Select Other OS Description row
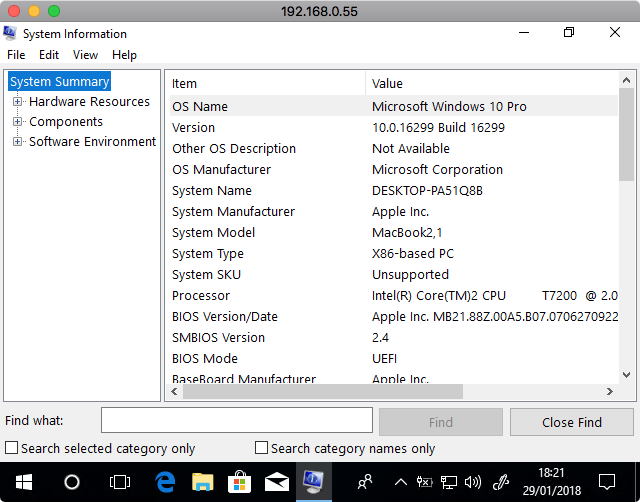This screenshot has height=502, width=640. click(393, 148)
